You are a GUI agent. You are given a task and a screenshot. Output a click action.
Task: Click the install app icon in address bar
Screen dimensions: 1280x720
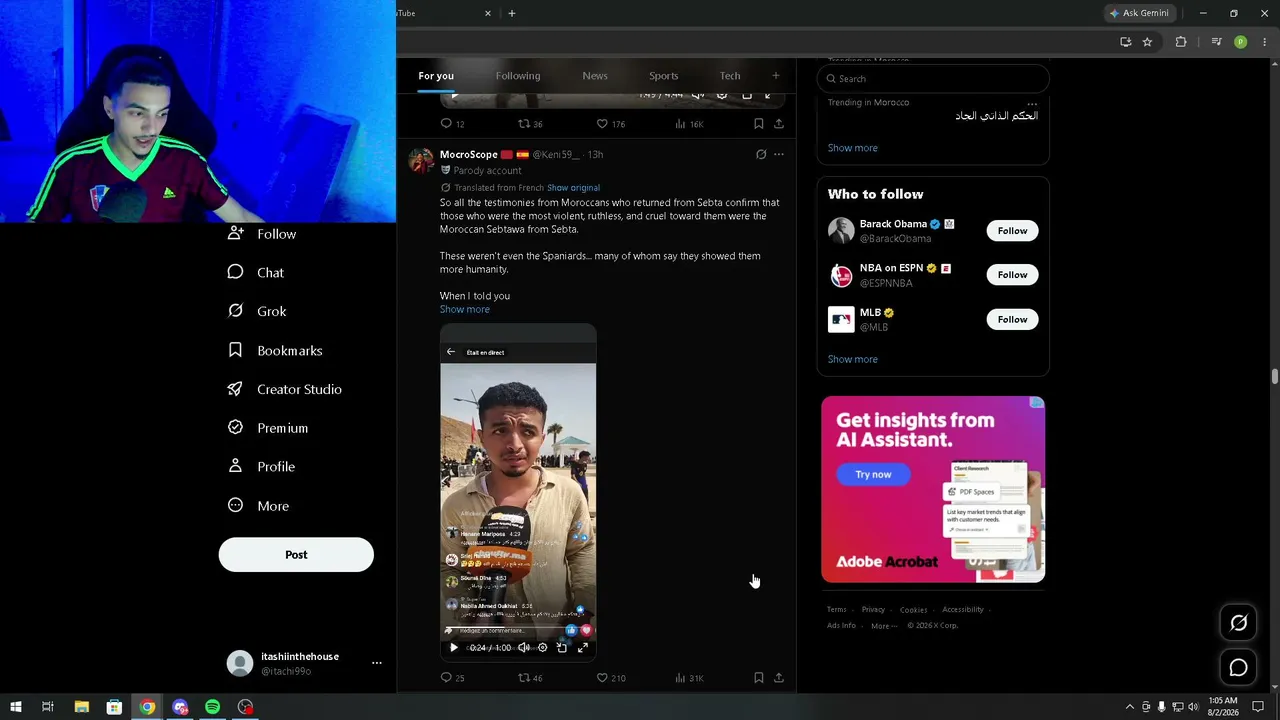1126,42
